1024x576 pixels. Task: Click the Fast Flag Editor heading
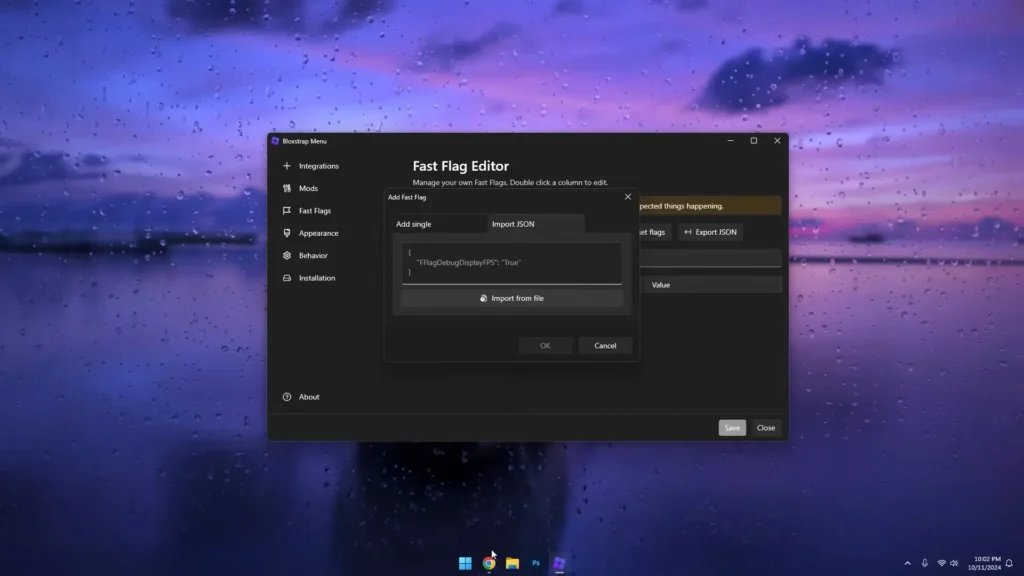pyautogui.click(x=460, y=166)
